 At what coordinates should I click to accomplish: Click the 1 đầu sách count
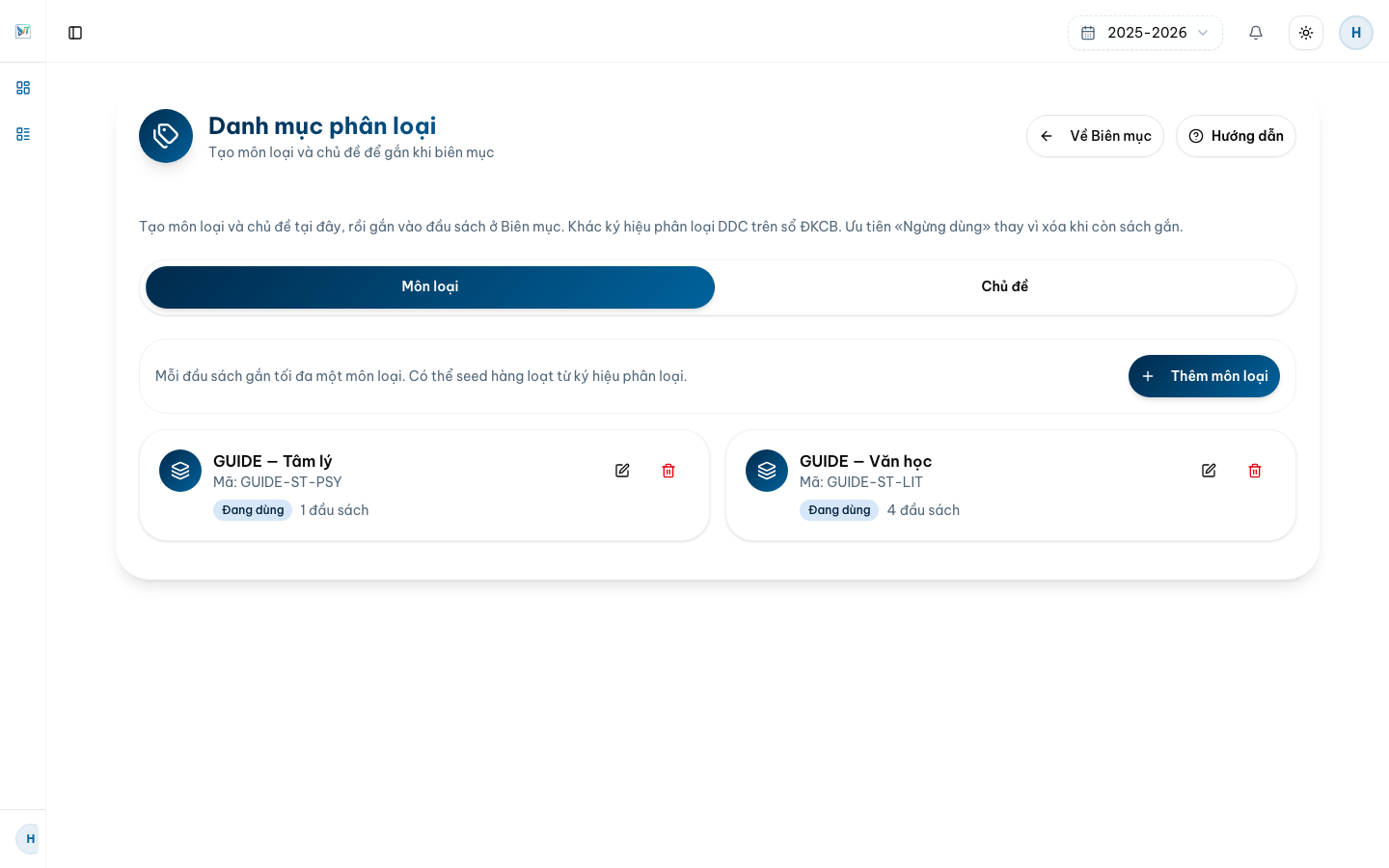[335, 510]
